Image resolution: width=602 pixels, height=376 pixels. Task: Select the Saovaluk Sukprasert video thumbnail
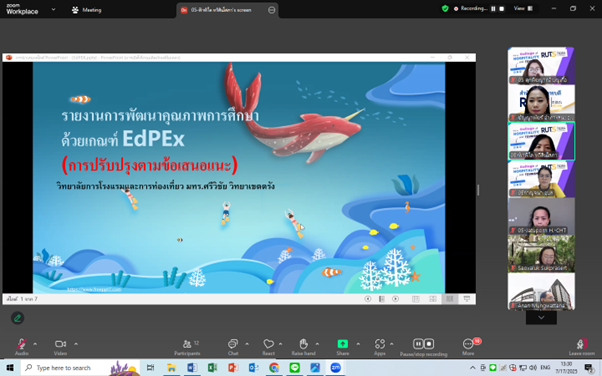click(541, 254)
